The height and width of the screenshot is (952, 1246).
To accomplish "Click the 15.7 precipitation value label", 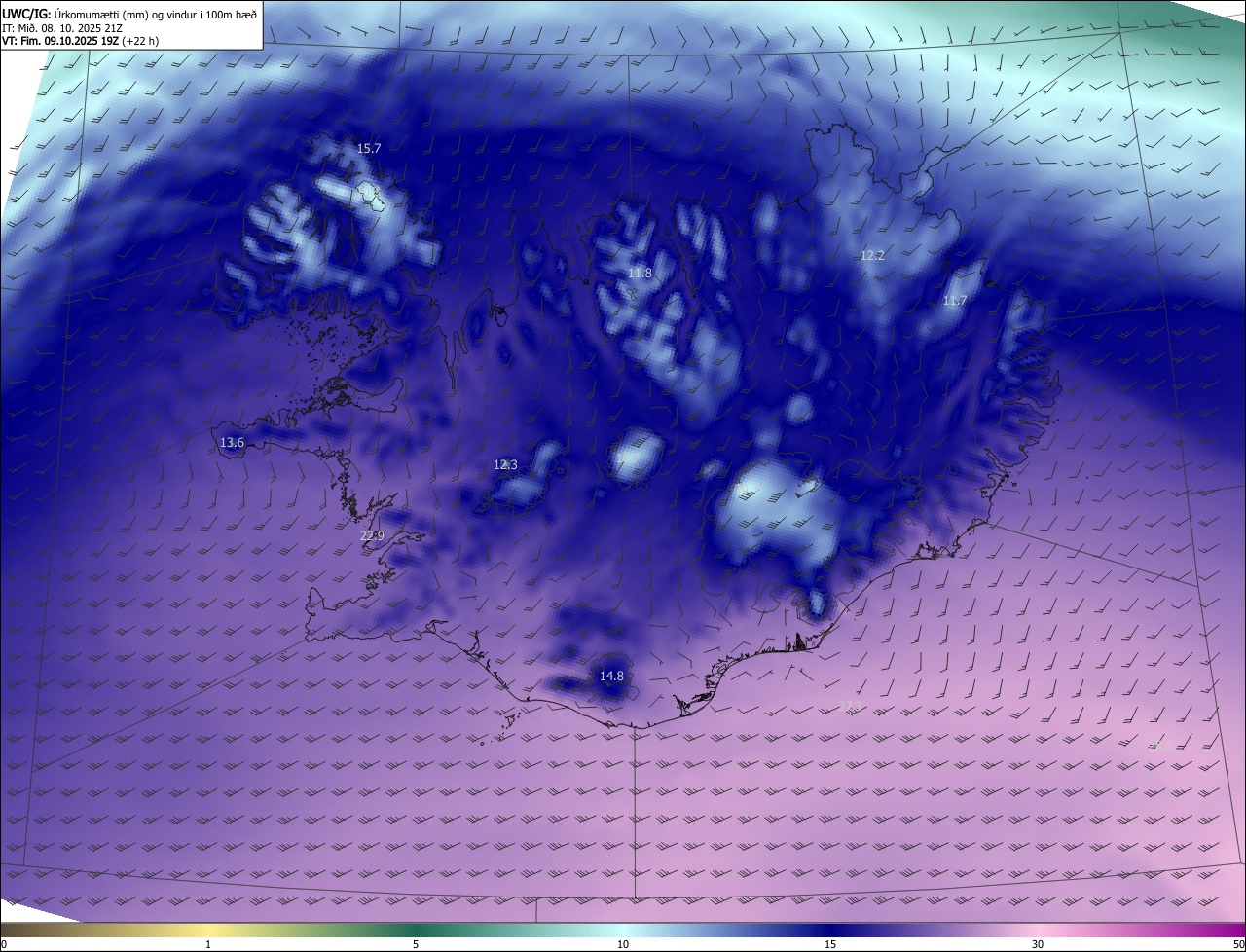I will [x=369, y=149].
